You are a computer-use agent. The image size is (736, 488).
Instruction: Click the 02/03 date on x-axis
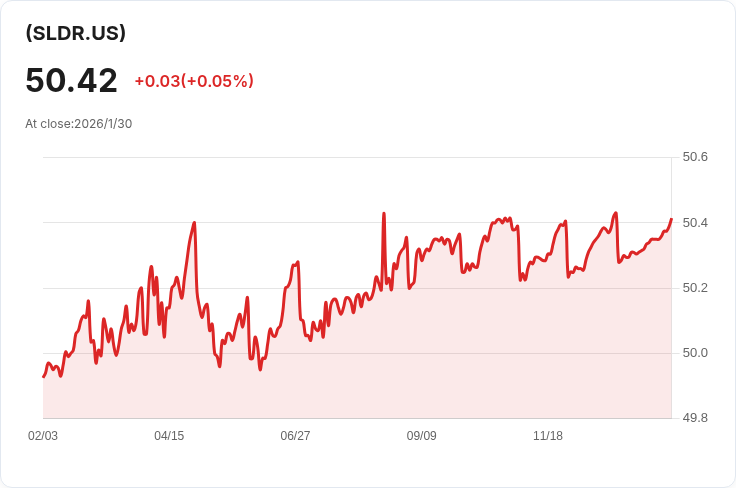(x=43, y=436)
